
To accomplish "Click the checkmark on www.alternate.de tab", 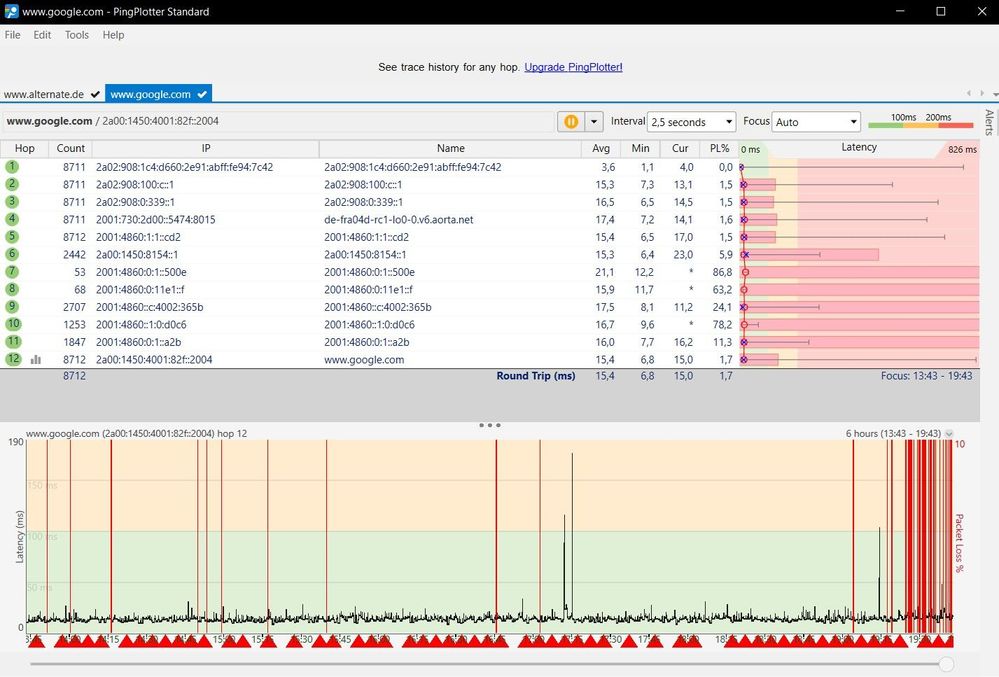I will pos(95,94).
